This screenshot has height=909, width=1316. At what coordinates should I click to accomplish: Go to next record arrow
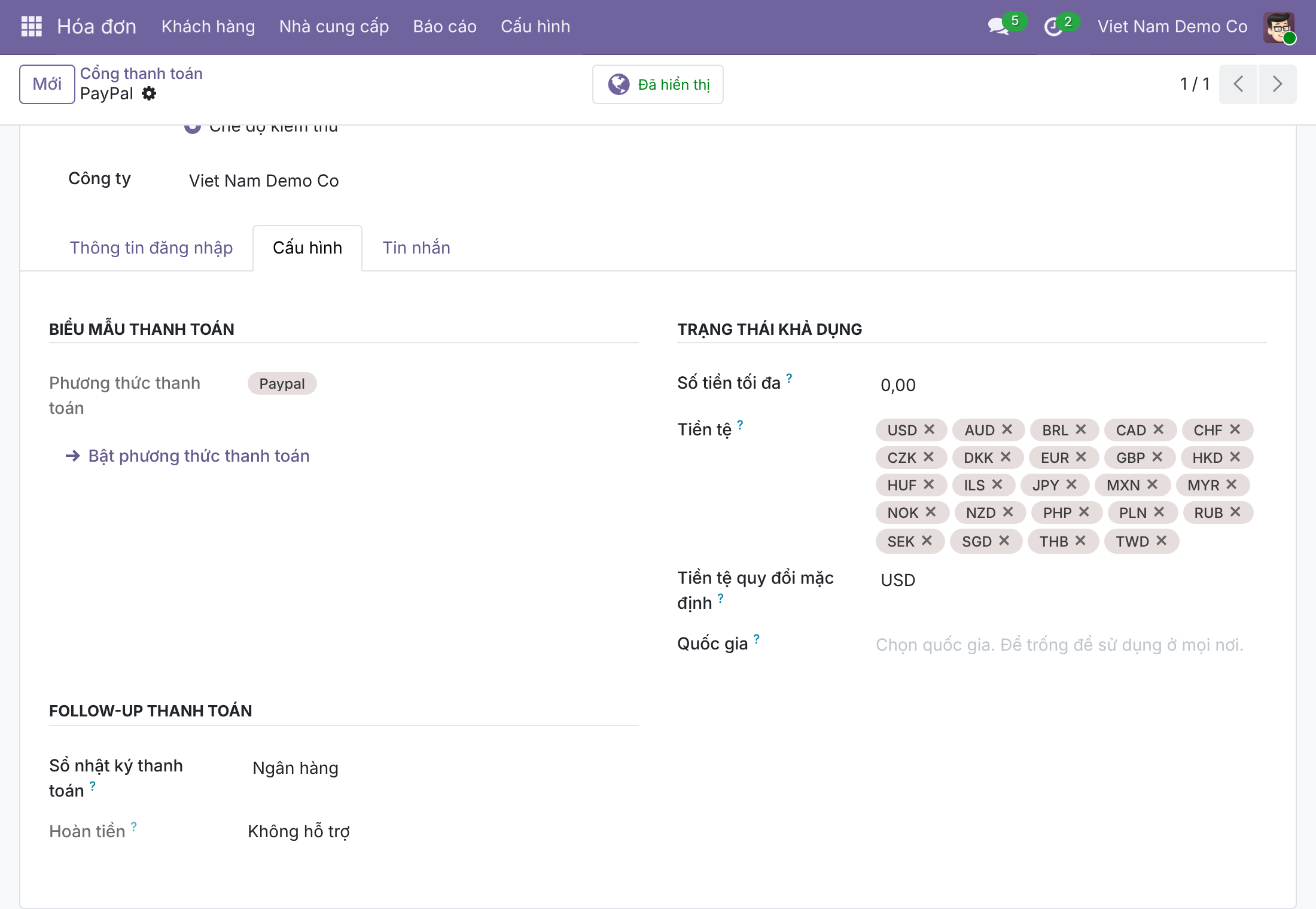tap(1277, 84)
